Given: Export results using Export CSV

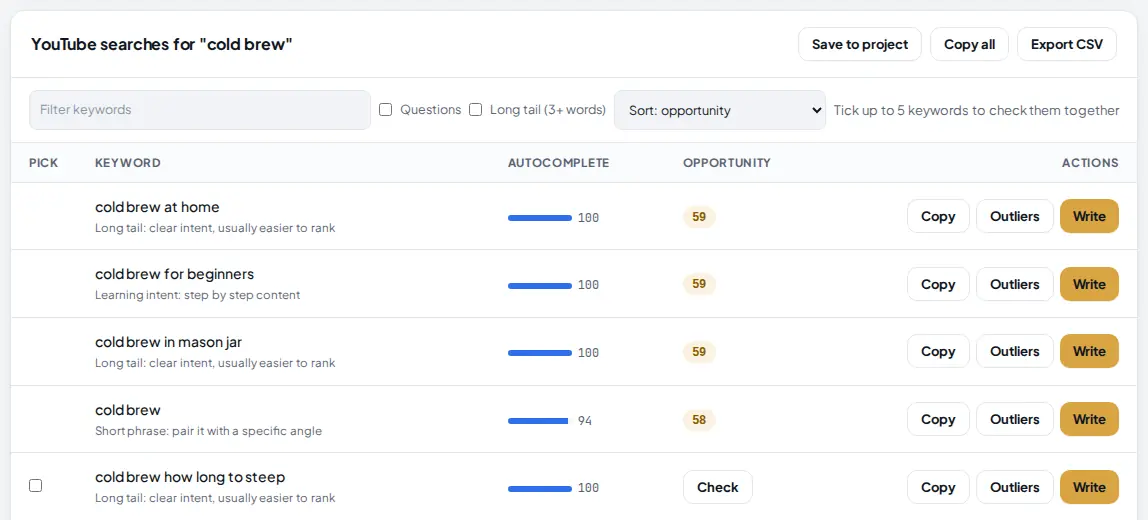Looking at the screenshot, I should 1067,44.
